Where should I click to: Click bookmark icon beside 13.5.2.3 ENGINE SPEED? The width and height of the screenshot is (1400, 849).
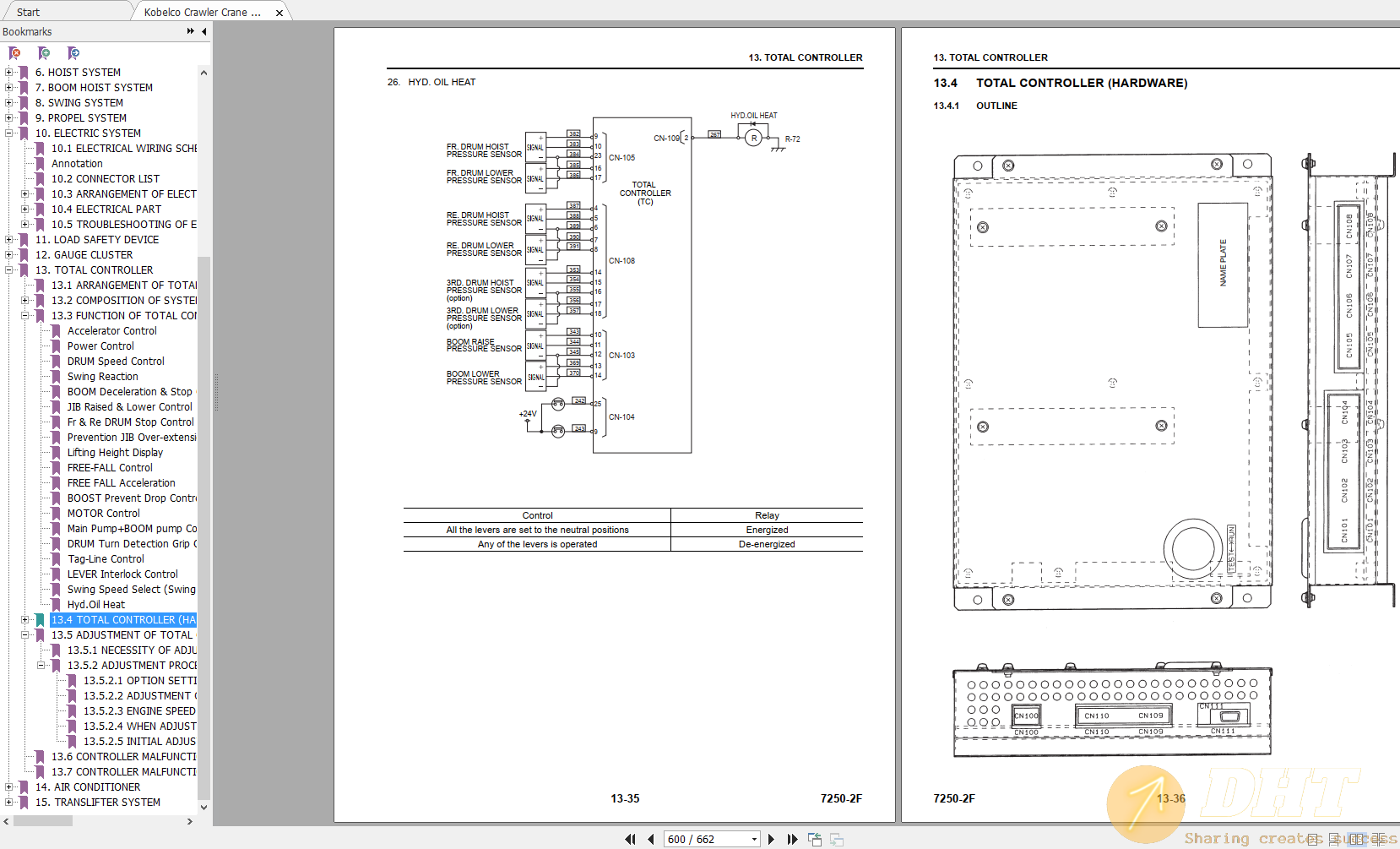point(72,711)
